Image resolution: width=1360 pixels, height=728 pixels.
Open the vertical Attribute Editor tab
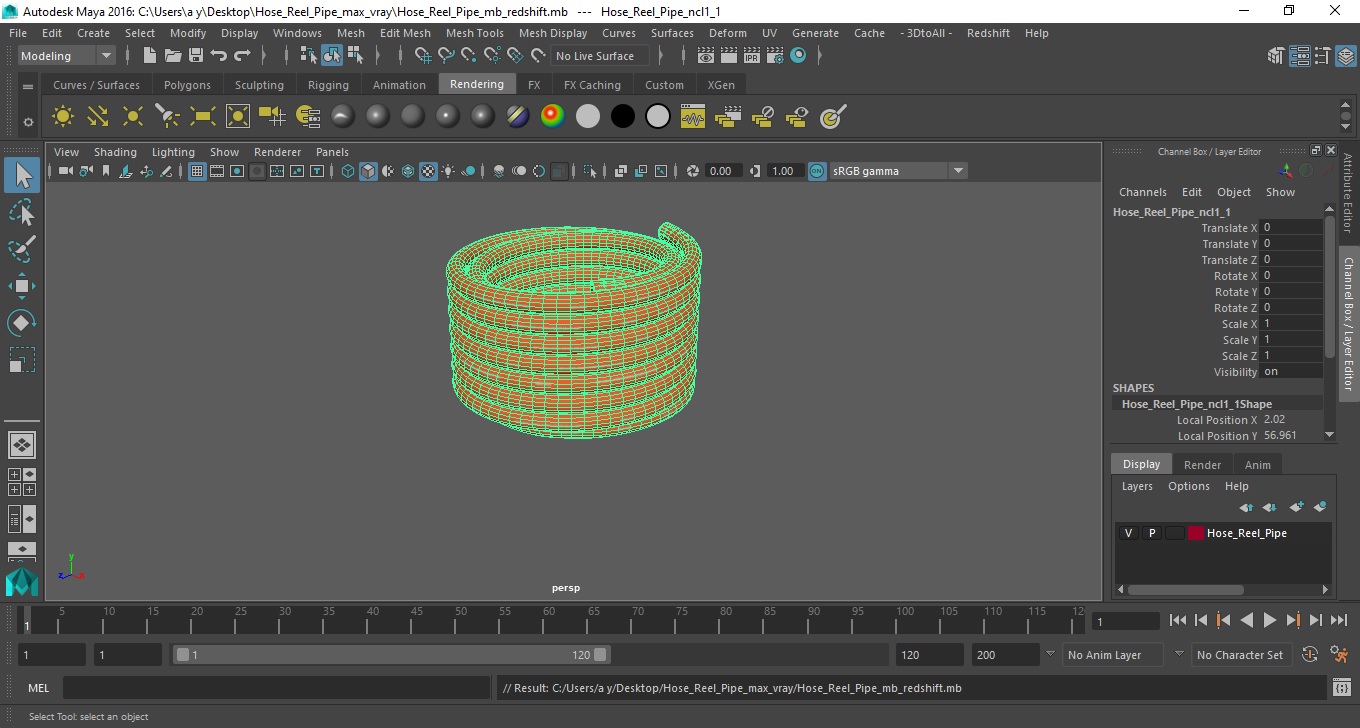(1348, 193)
